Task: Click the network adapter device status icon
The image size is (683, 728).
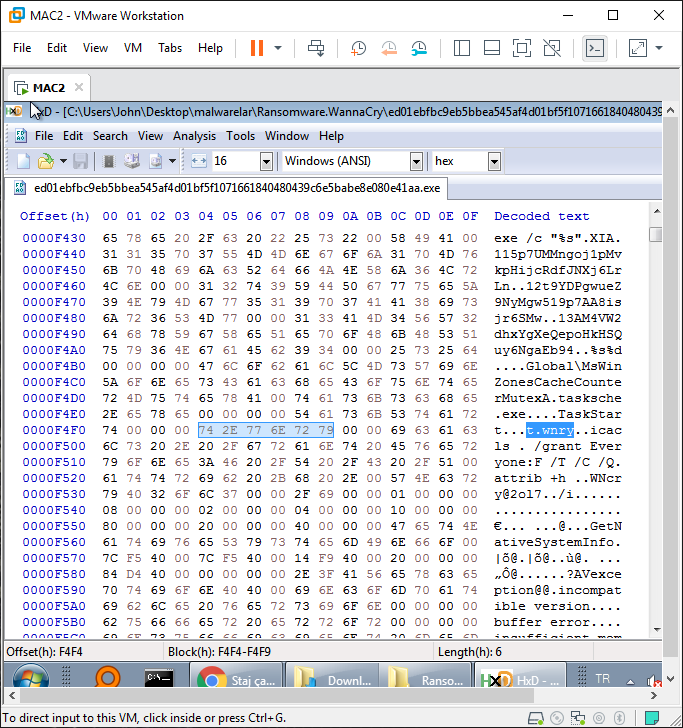Action: click(578, 718)
